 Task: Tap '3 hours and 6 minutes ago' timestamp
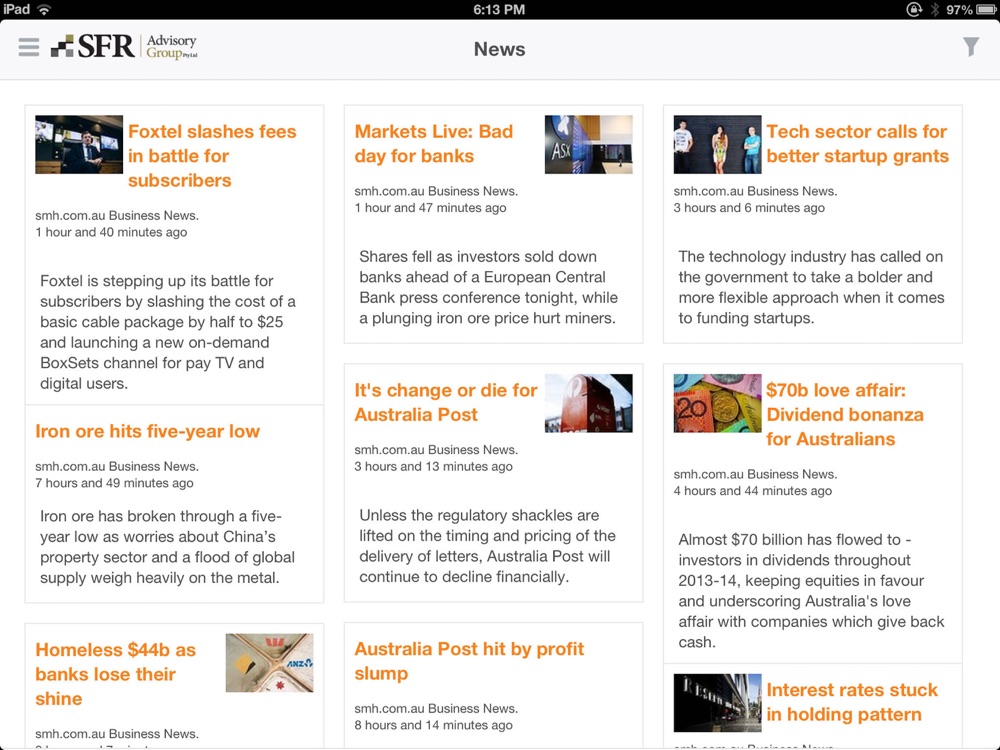coord(749,208)
